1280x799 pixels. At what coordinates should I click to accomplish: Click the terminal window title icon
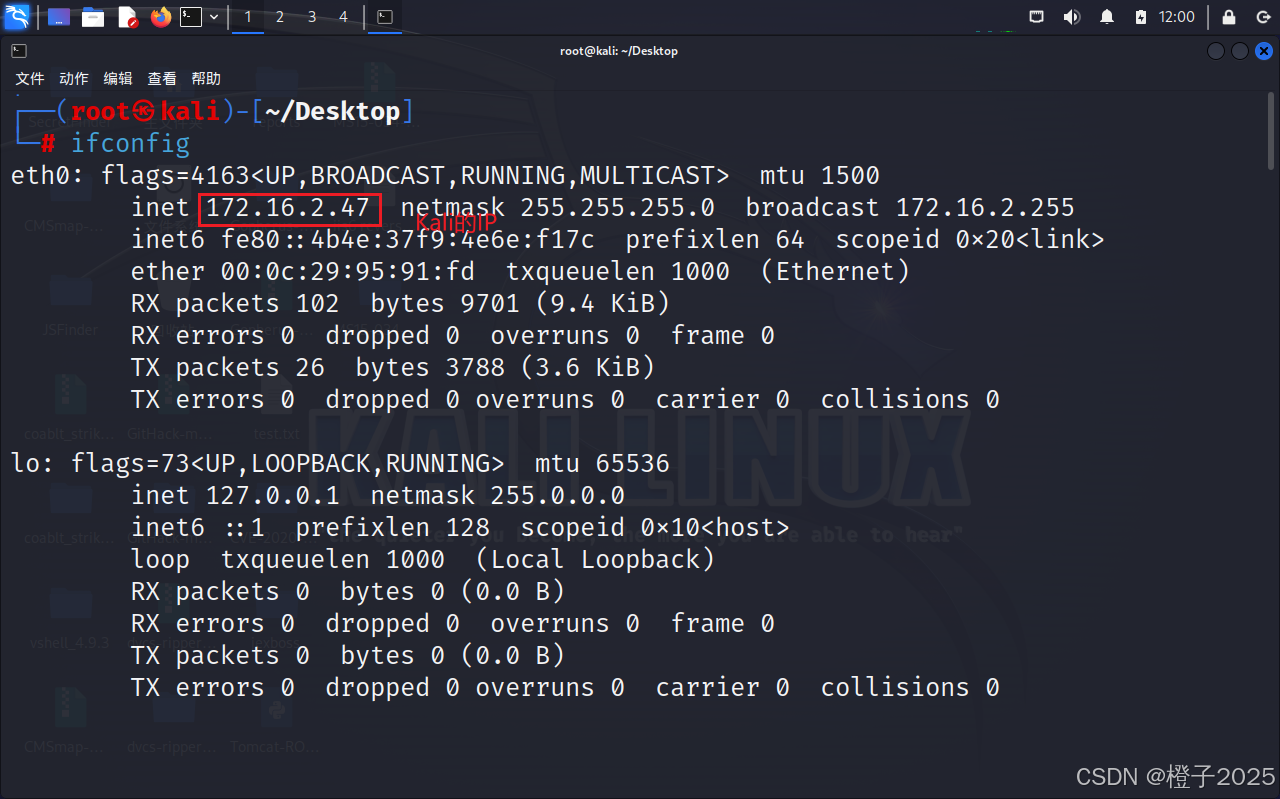click(x=19, y=51)
